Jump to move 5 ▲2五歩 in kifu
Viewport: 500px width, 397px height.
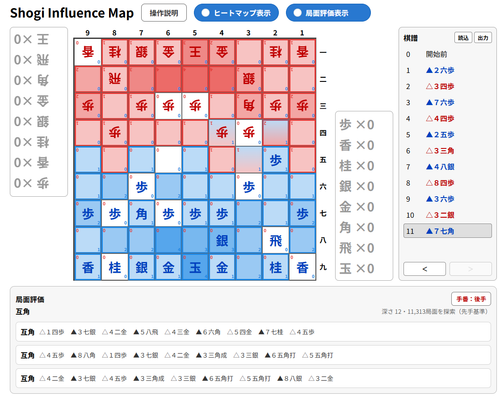tap(447, 135)
